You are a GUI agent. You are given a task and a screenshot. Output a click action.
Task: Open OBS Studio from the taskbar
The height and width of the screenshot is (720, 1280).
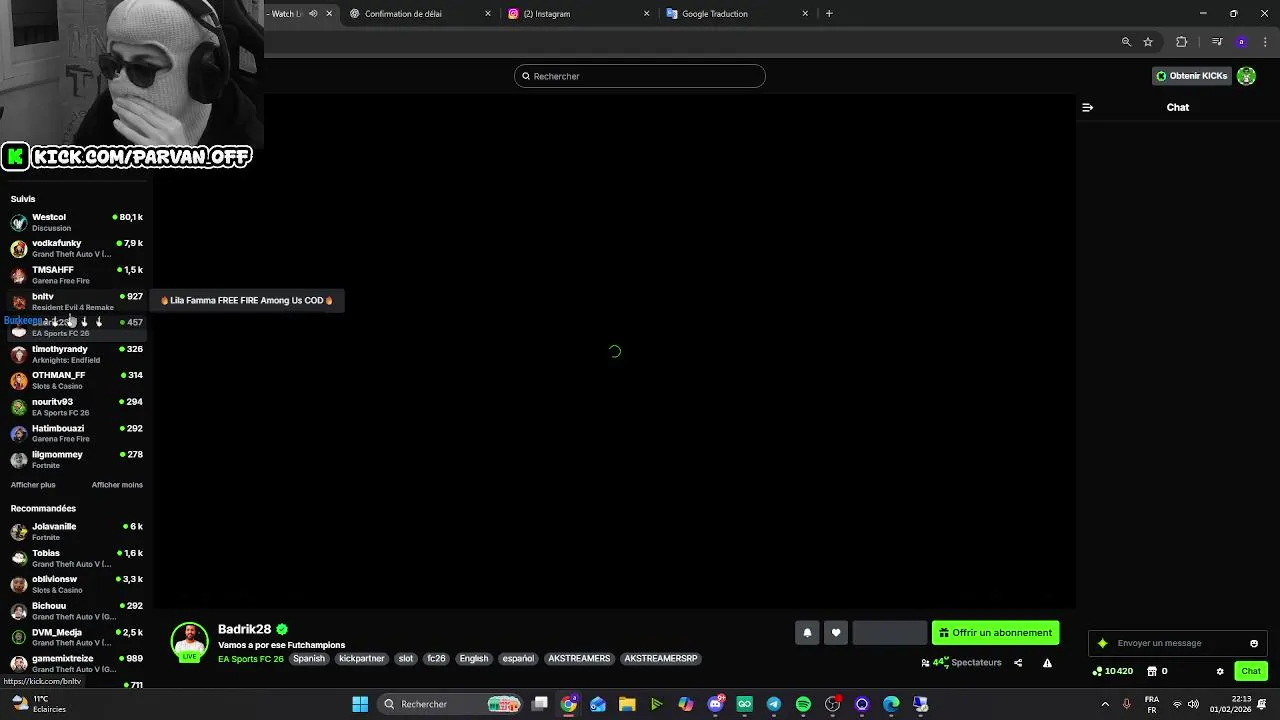tap(832, 704)
